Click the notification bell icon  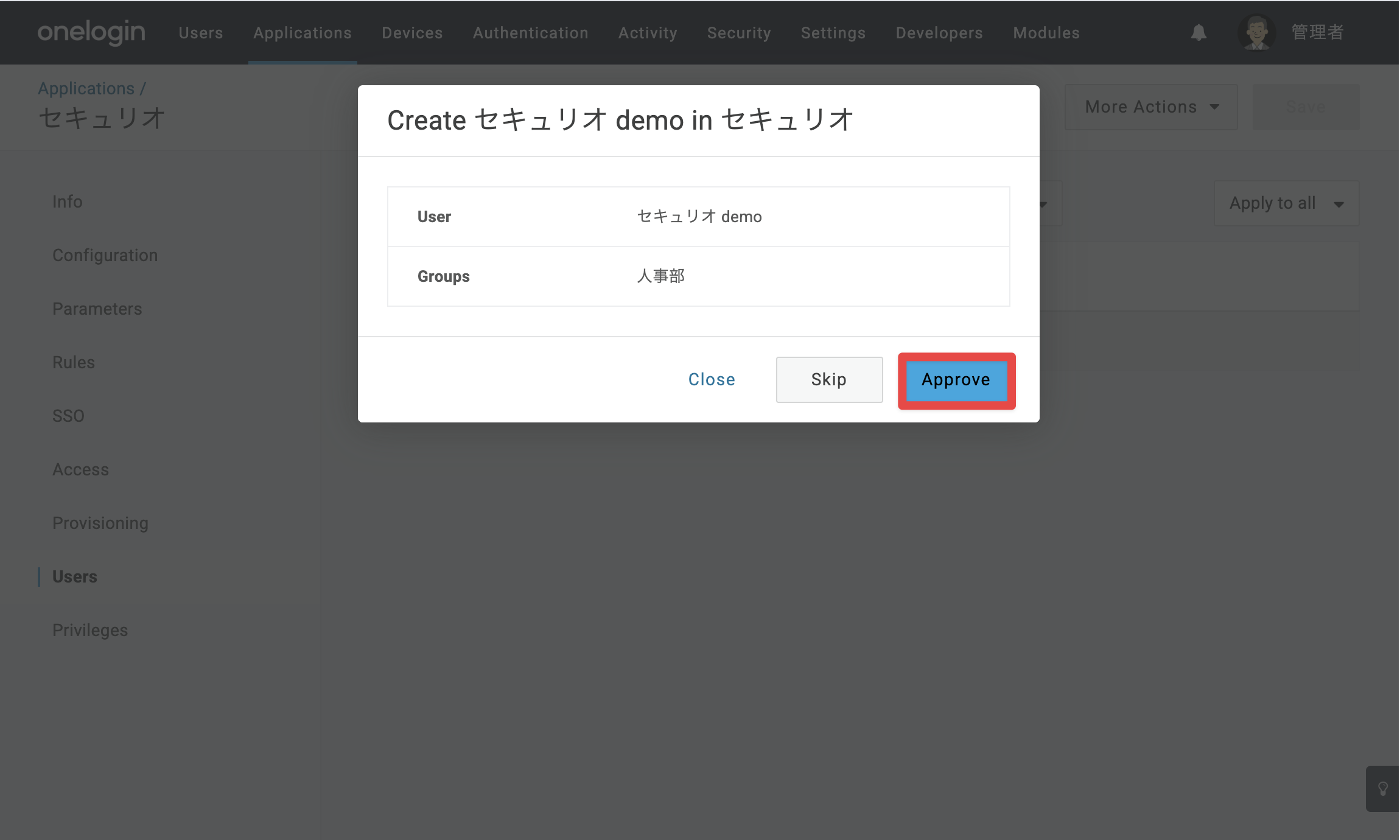click(1199, 32)
